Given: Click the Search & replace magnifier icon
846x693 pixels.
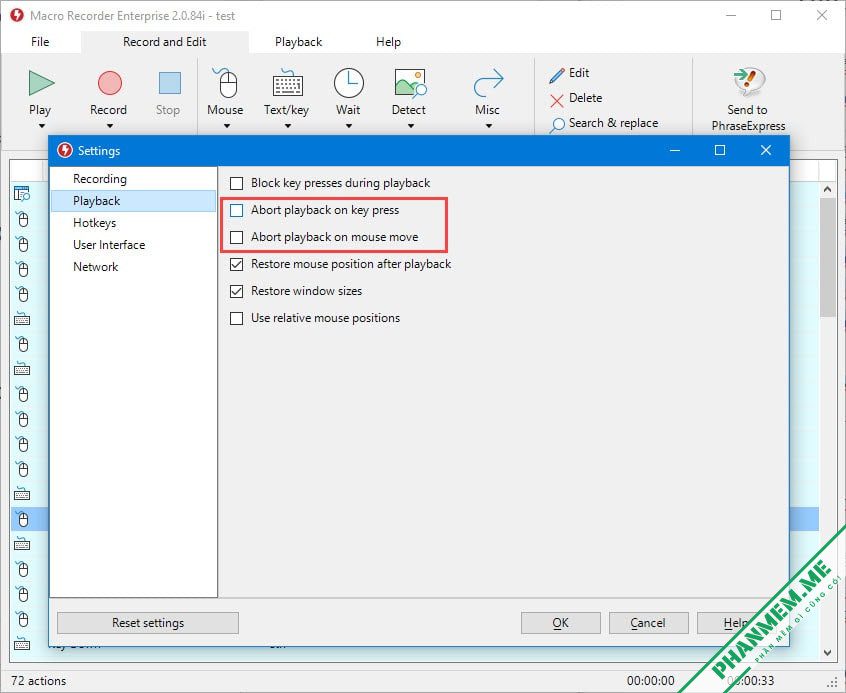Looking at the screenshot, I should tap(557, 125).
